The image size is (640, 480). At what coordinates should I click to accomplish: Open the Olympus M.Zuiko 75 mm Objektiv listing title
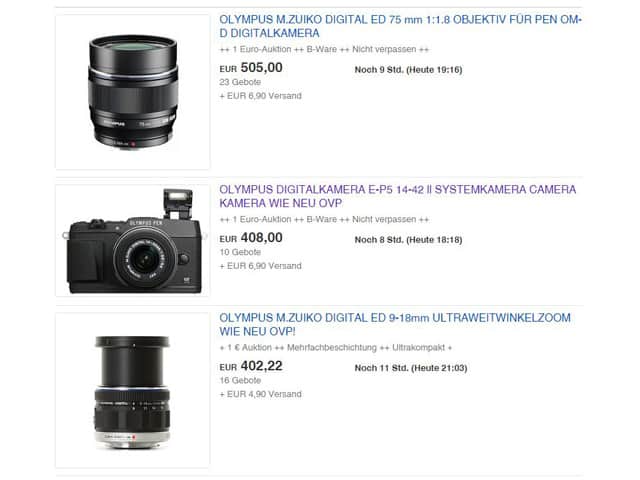coord(400,26)
